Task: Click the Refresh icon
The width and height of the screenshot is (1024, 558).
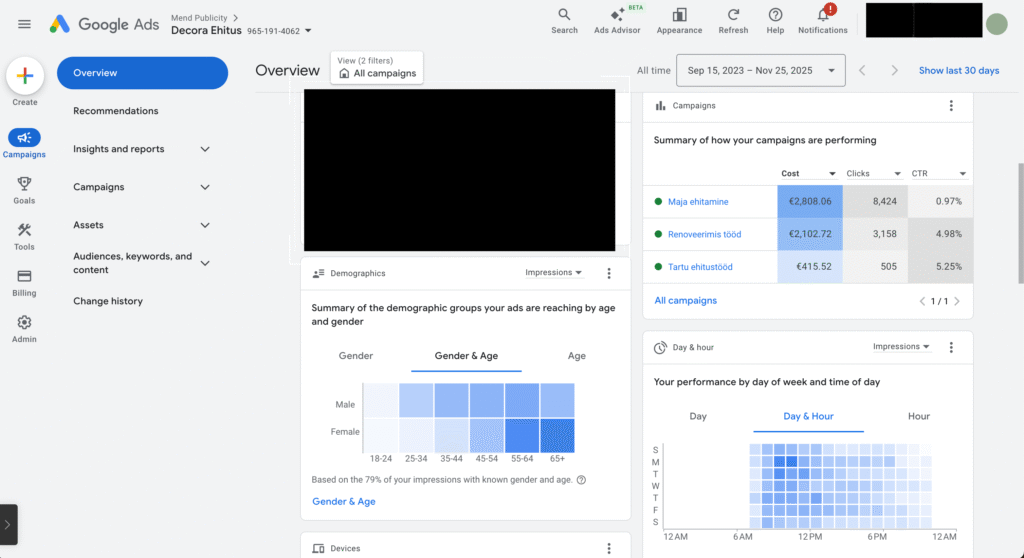Action: (733, 15)
